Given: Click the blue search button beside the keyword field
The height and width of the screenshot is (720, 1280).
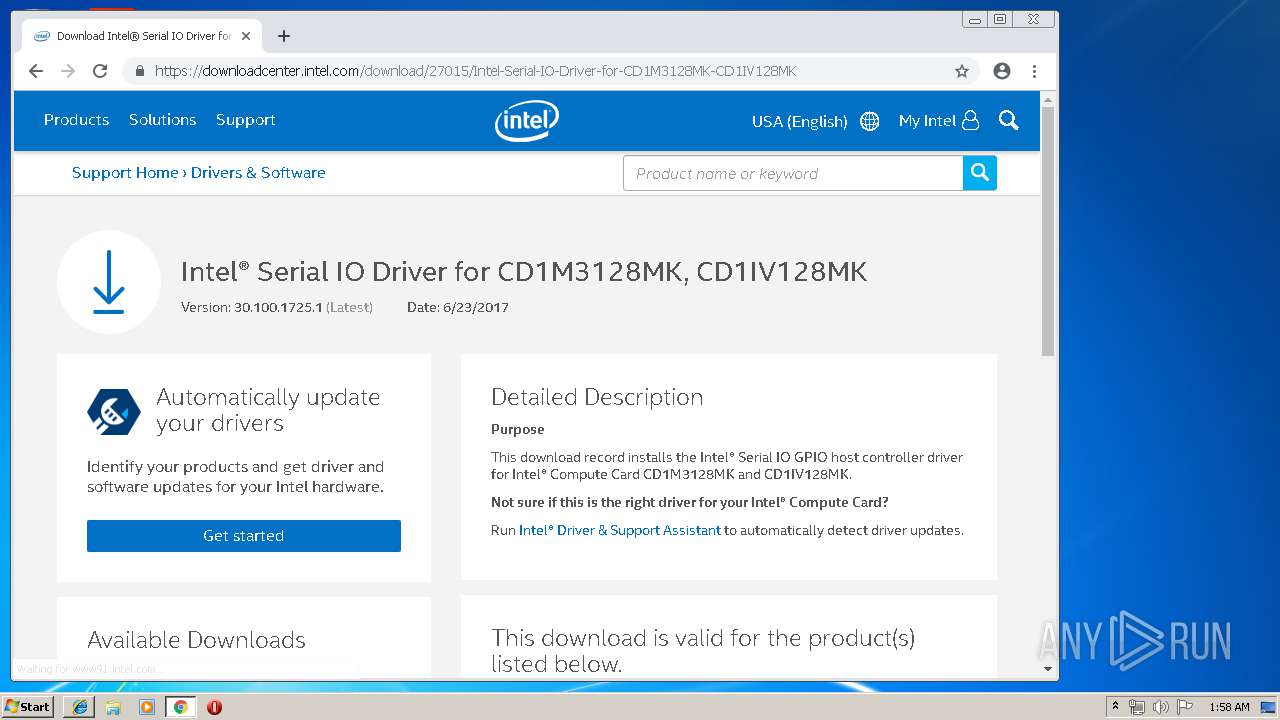Looking at the screenshot, I should [980, 173].
